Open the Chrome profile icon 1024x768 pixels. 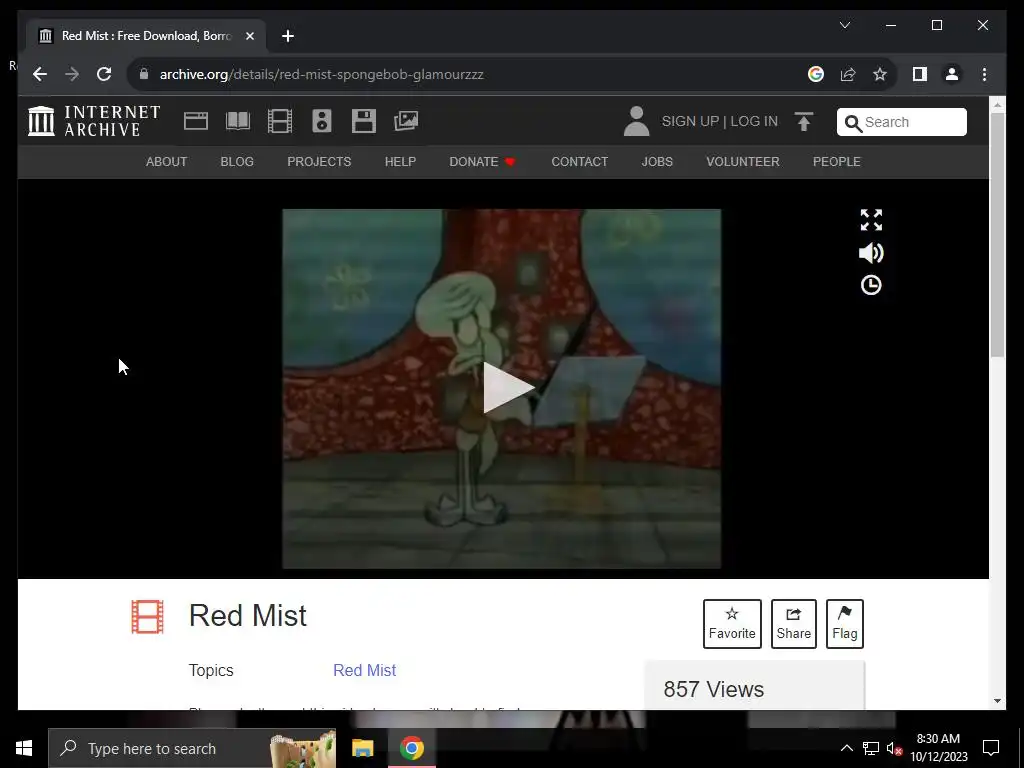tap(952, 74)
